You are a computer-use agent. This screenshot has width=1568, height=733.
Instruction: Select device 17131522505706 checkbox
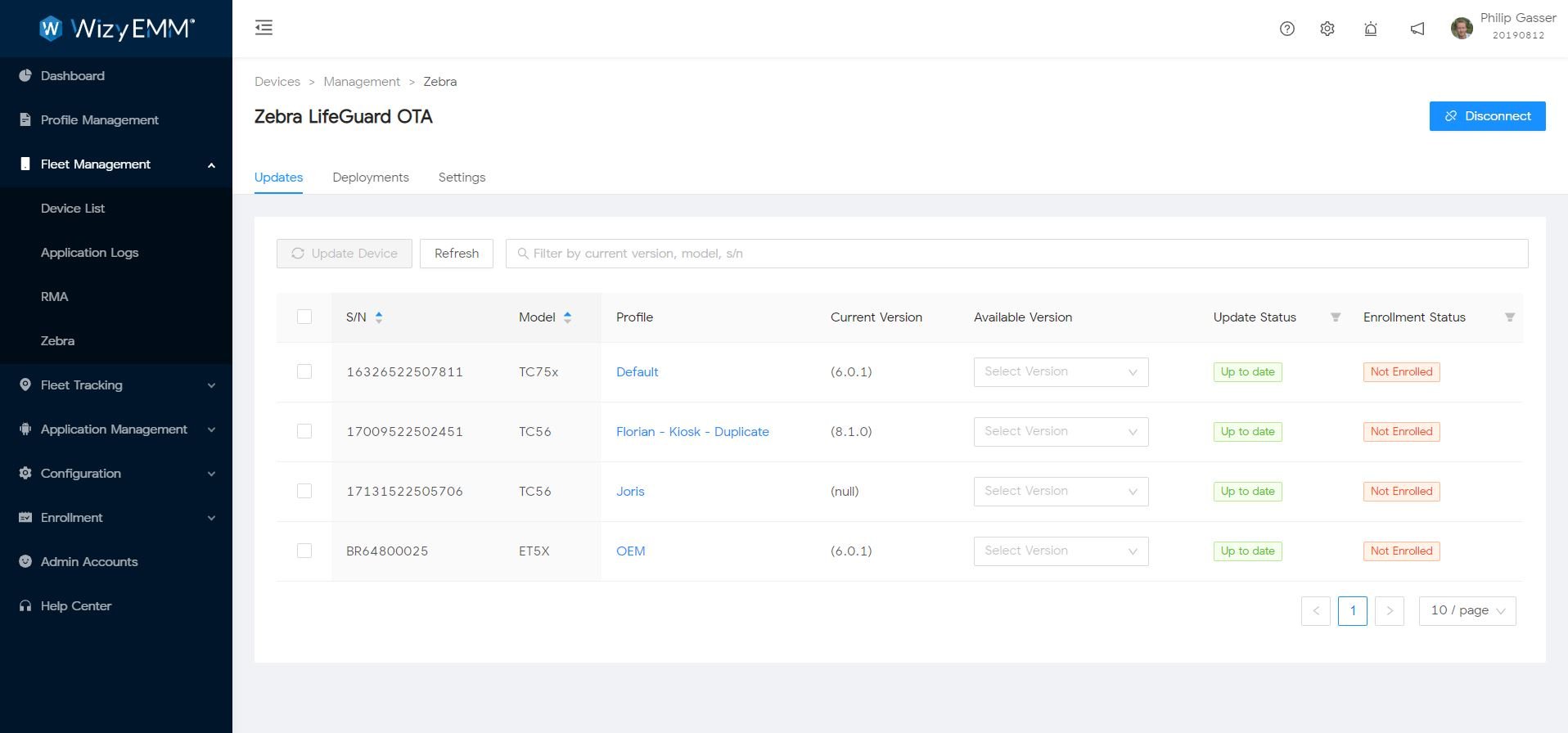click(304, 491)
